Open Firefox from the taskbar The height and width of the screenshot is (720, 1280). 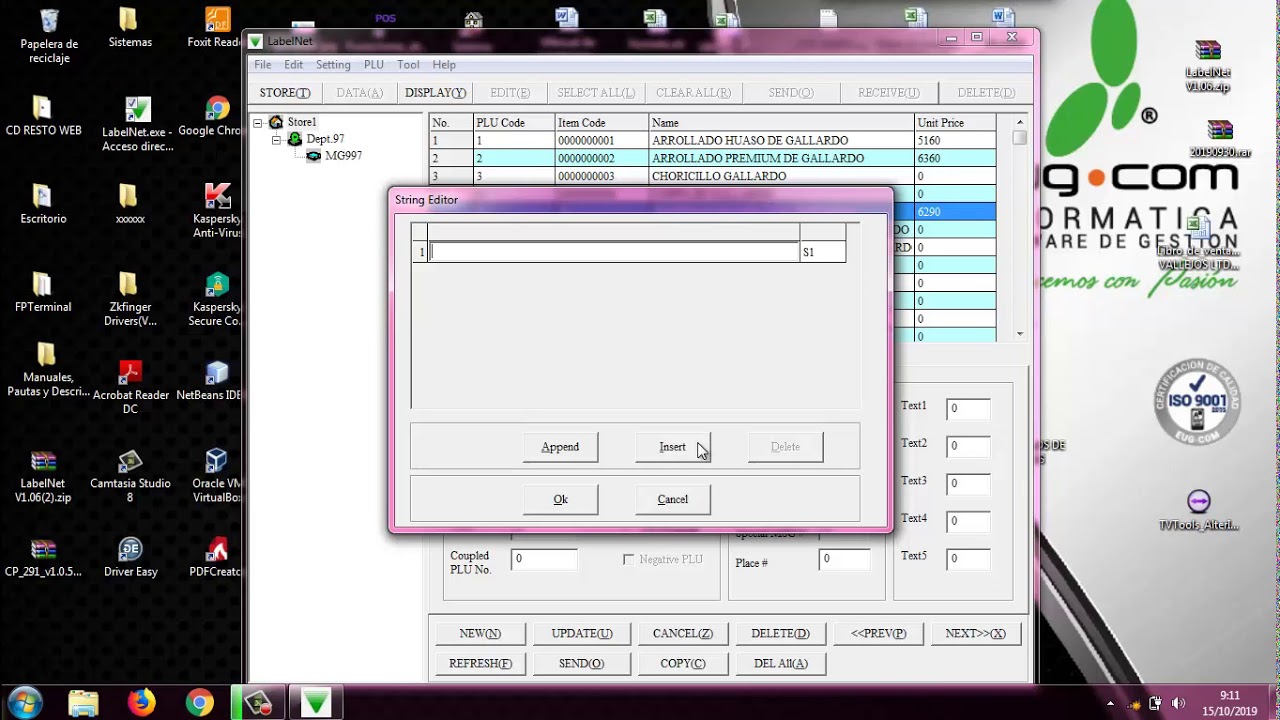(141, 703)
